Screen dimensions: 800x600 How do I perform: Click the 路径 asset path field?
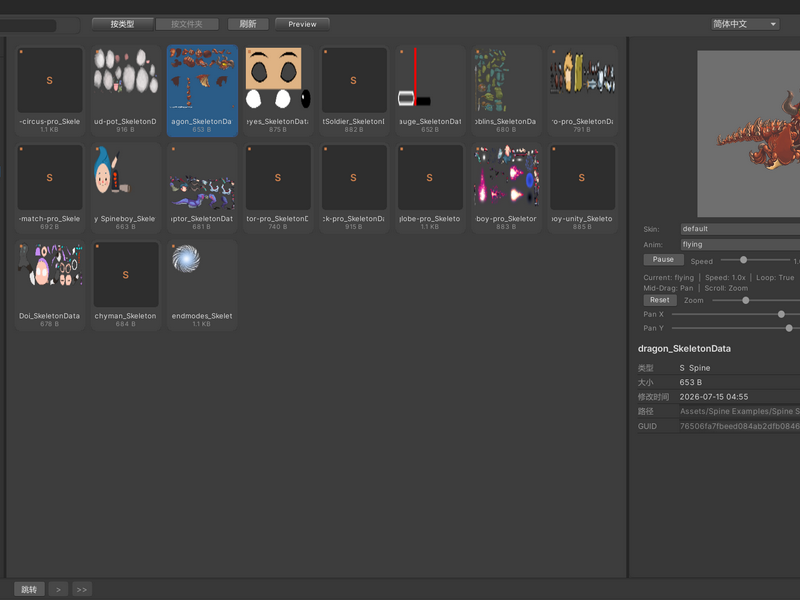(x=739, y=411)
